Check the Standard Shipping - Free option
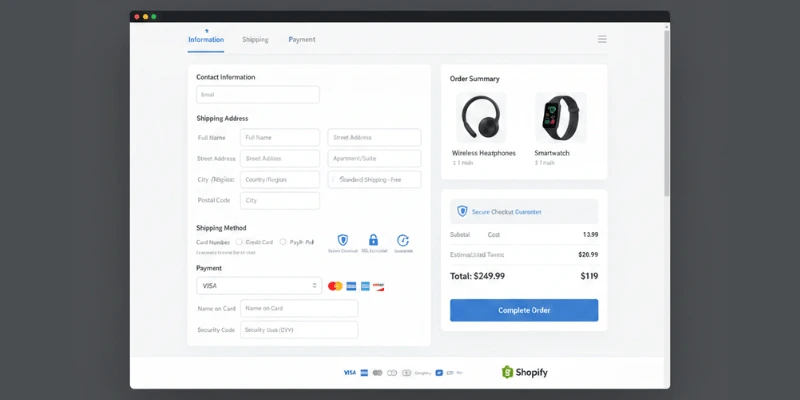The width and height of the screenshot is (800, 400). tap(335, 180)
